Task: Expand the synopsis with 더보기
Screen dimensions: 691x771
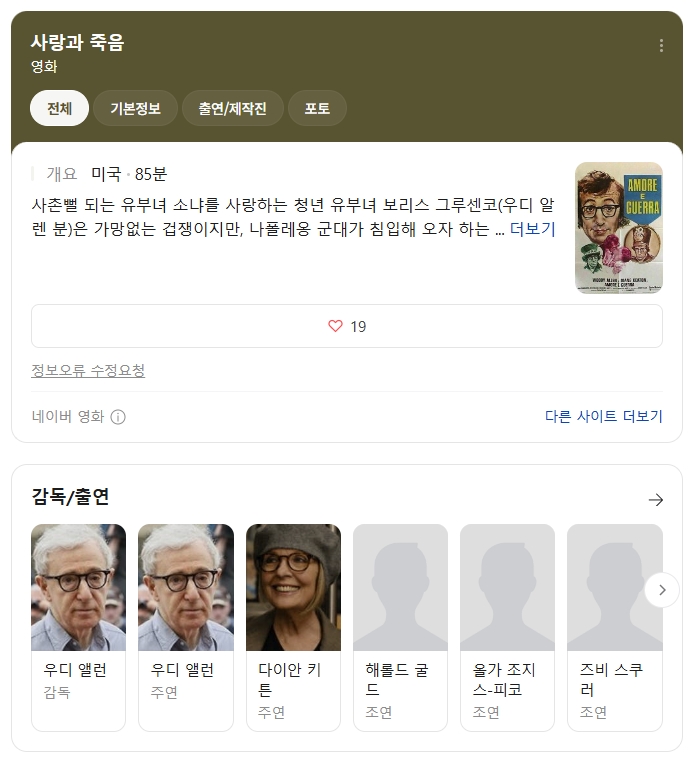Action: (532, 229)
